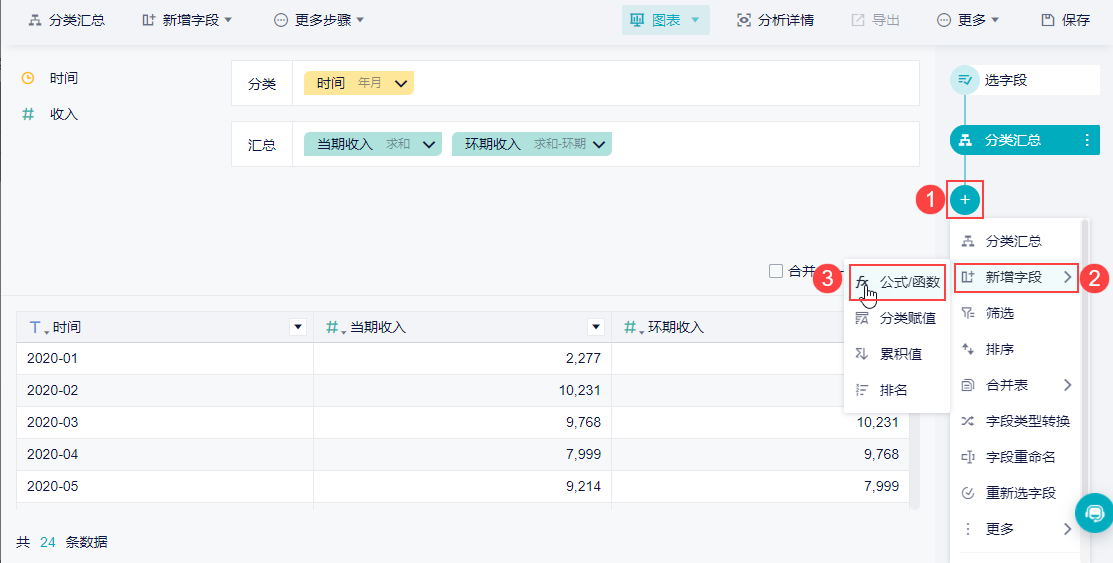Expand the 当期收入 求和 dropdown
This screenshot has height=563, width=1113.
[429, 145]
